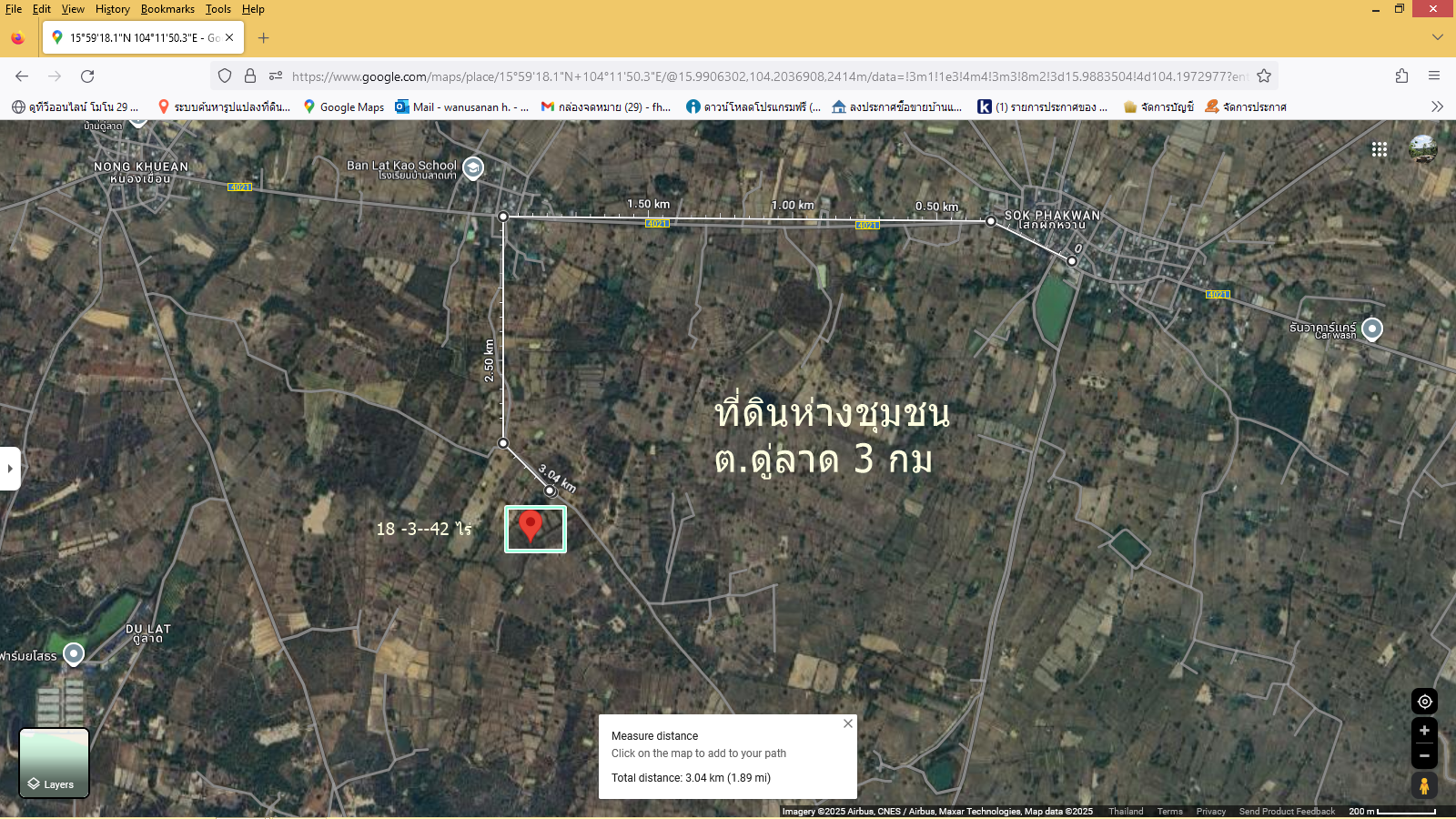Click the red location pin marker
The height and width of the screenshot is (819, 1456).
(531, 526)
